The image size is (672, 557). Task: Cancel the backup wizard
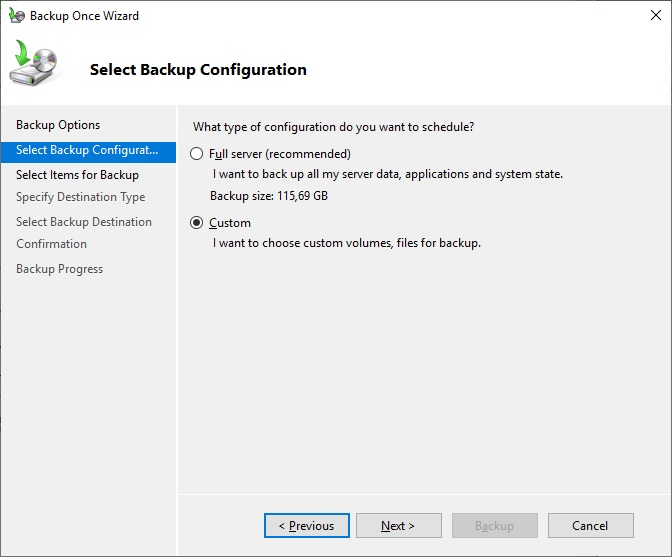click(x=590, y=526)
